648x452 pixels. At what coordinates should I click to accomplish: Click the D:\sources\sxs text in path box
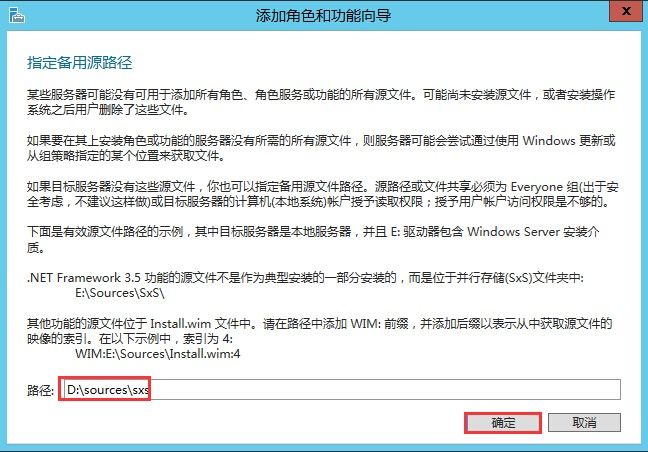pyautogui.click(x=108, y=390)
